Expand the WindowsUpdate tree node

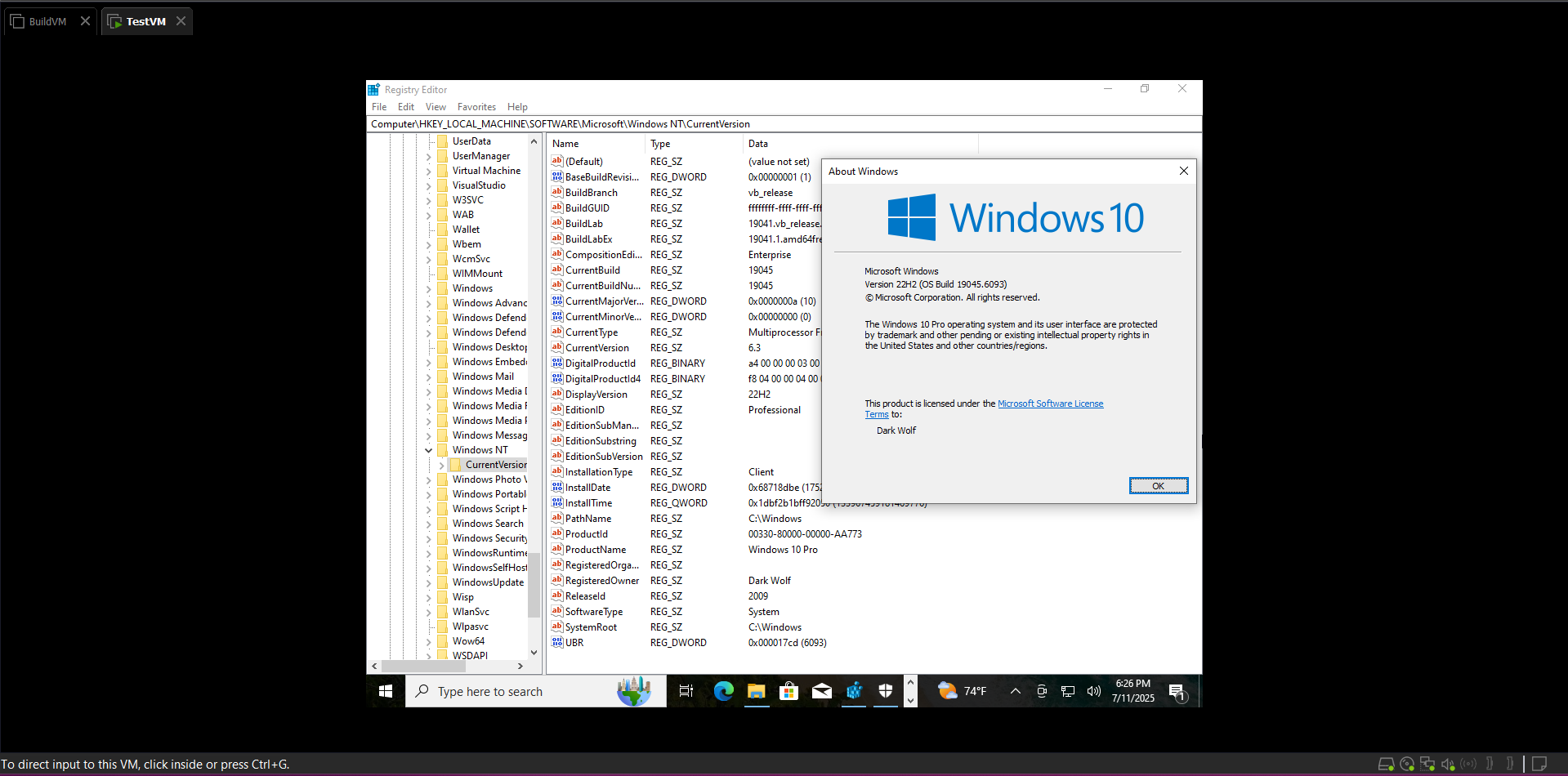pyautogui.click(x=428, y=582)
